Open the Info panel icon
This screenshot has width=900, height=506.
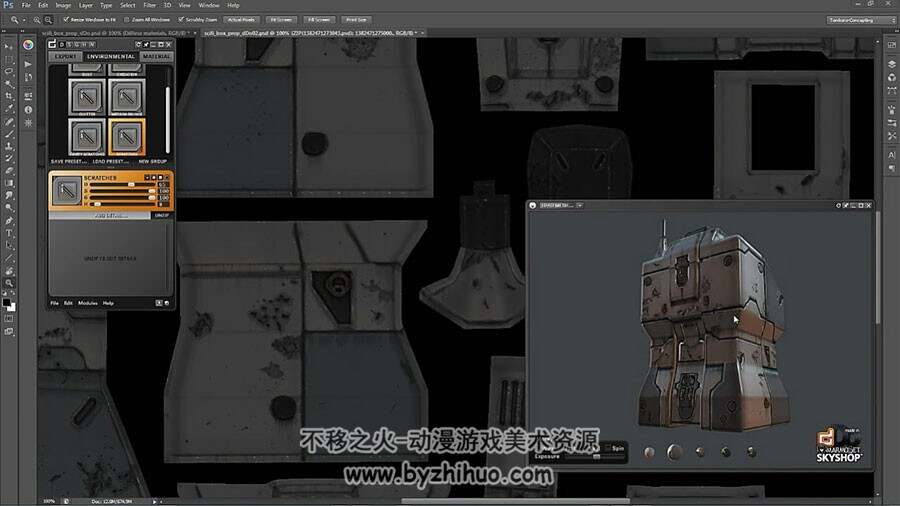28,110
